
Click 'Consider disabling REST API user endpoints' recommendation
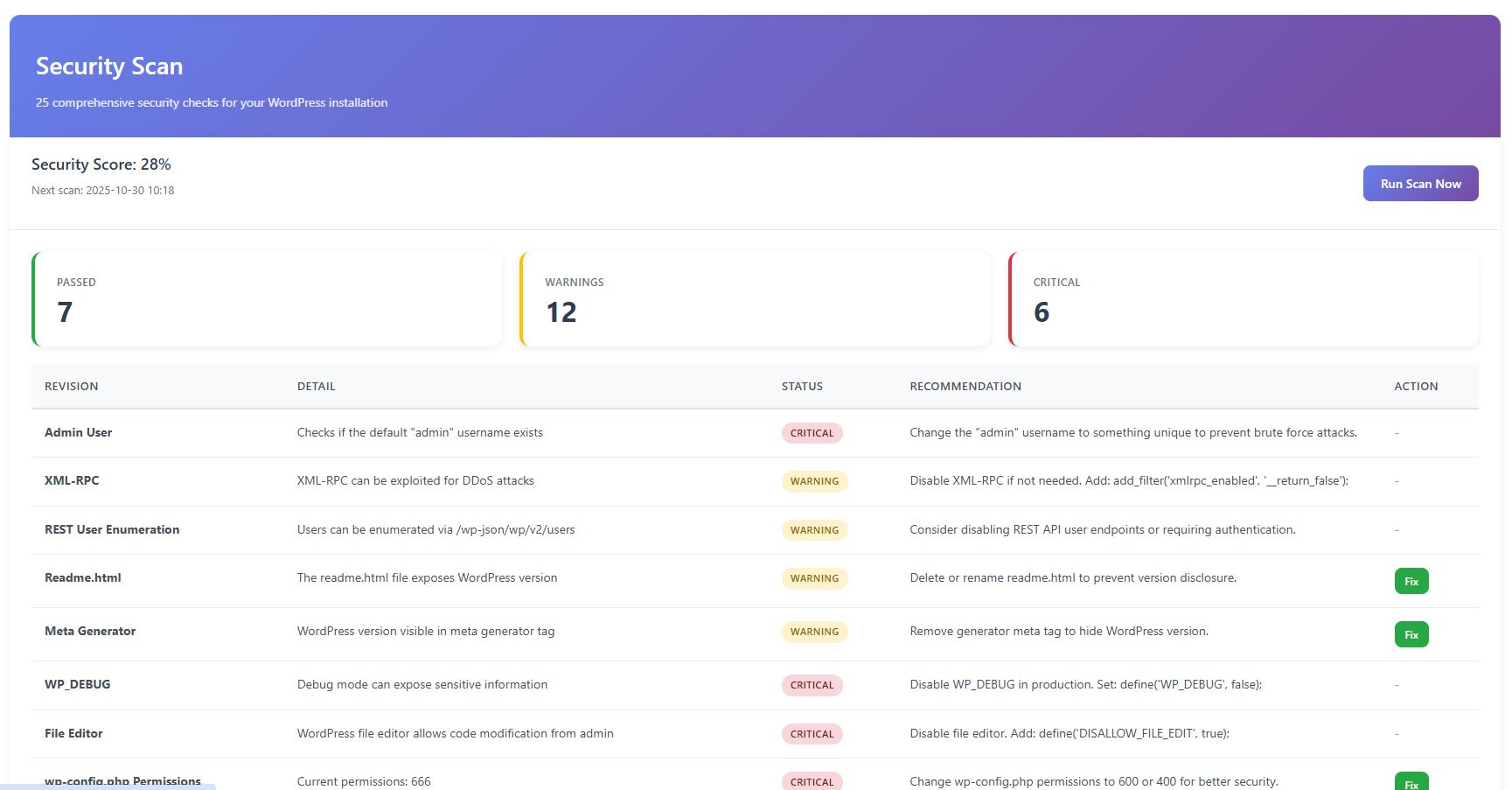click(1103, 529)
